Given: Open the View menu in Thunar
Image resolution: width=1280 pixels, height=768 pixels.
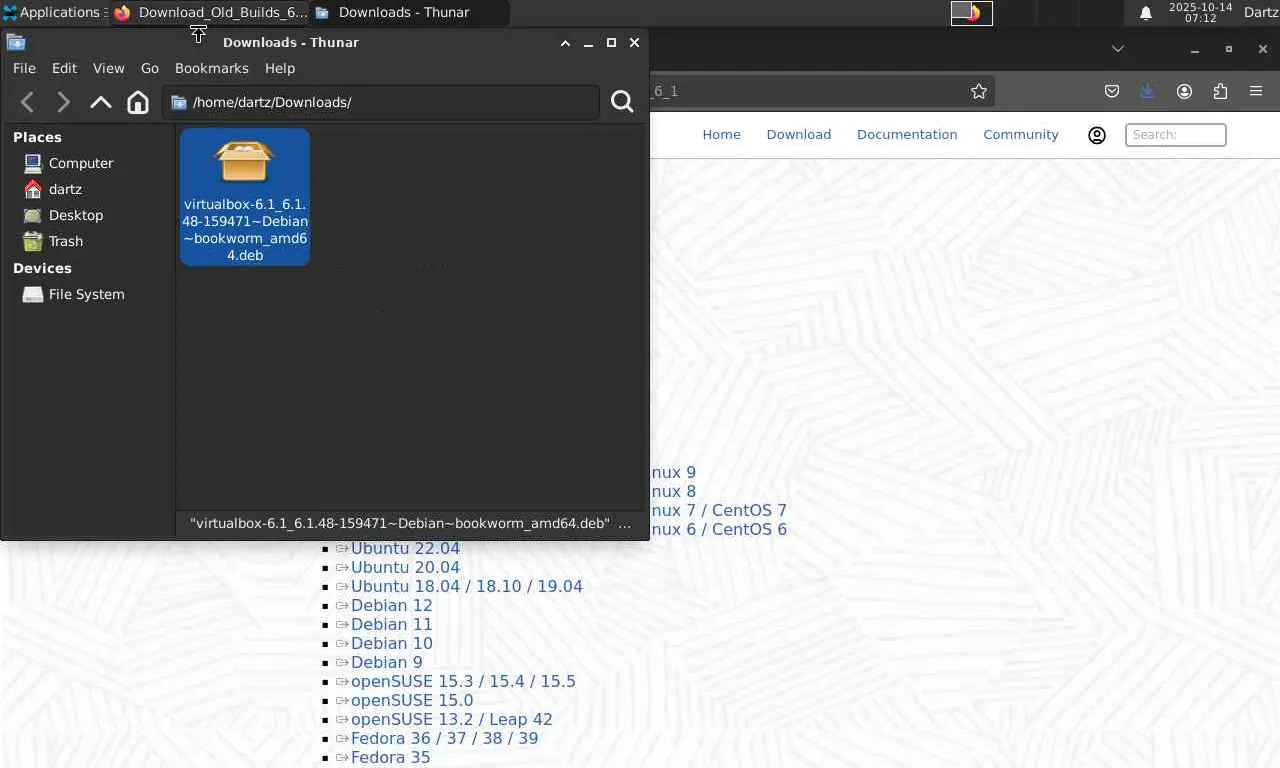Looking at the screenshot, I should 108,68.
